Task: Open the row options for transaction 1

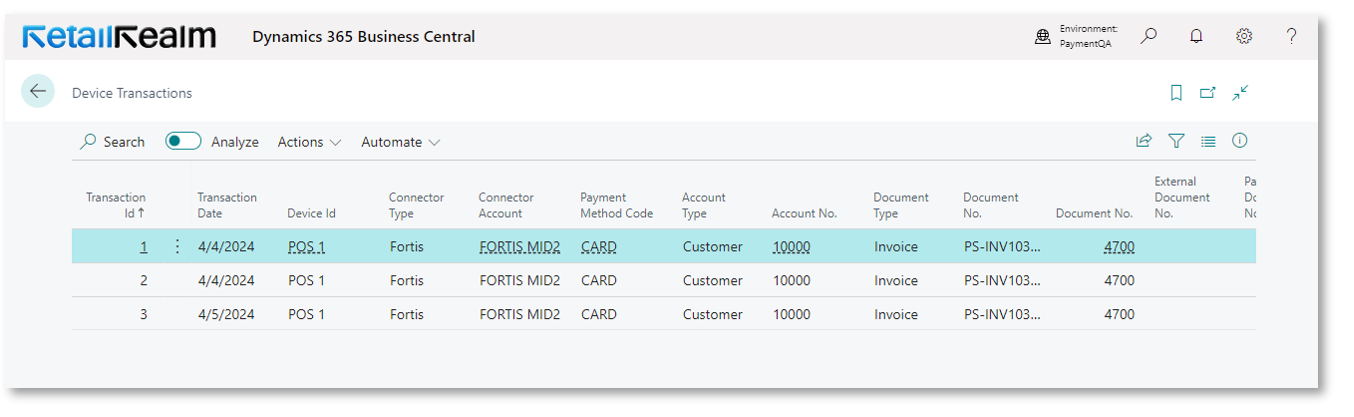Action: coord(178,246)
